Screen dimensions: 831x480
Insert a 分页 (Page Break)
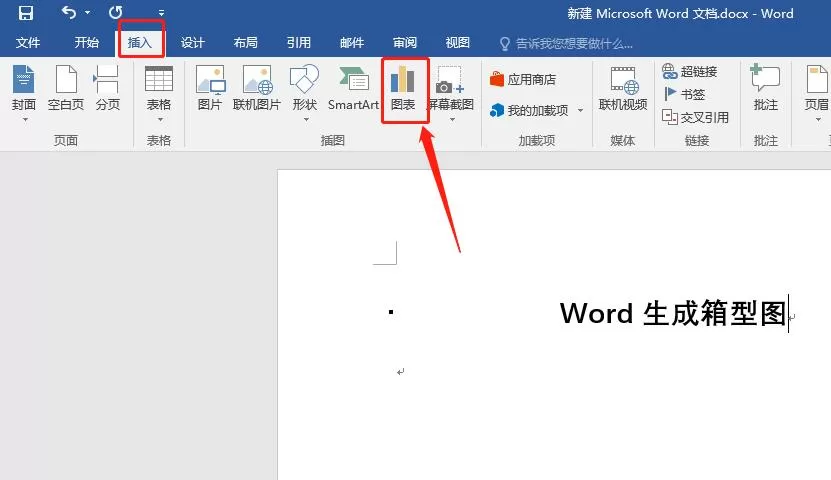pos(108,88)
